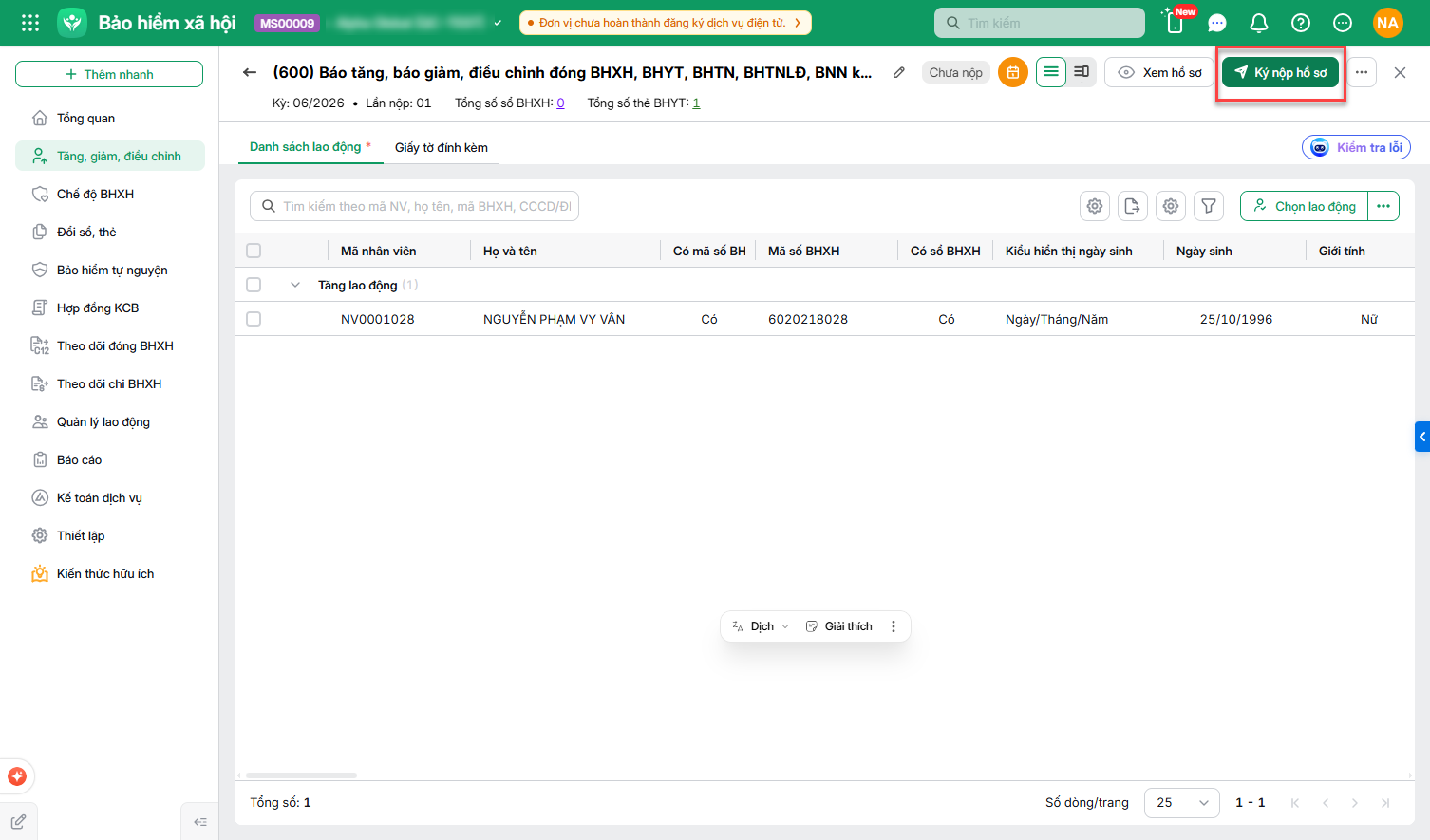The image size is (1430, 840).
Task: Go back with the left arrow
Action: pyautogui.click(x=250, y=72)
